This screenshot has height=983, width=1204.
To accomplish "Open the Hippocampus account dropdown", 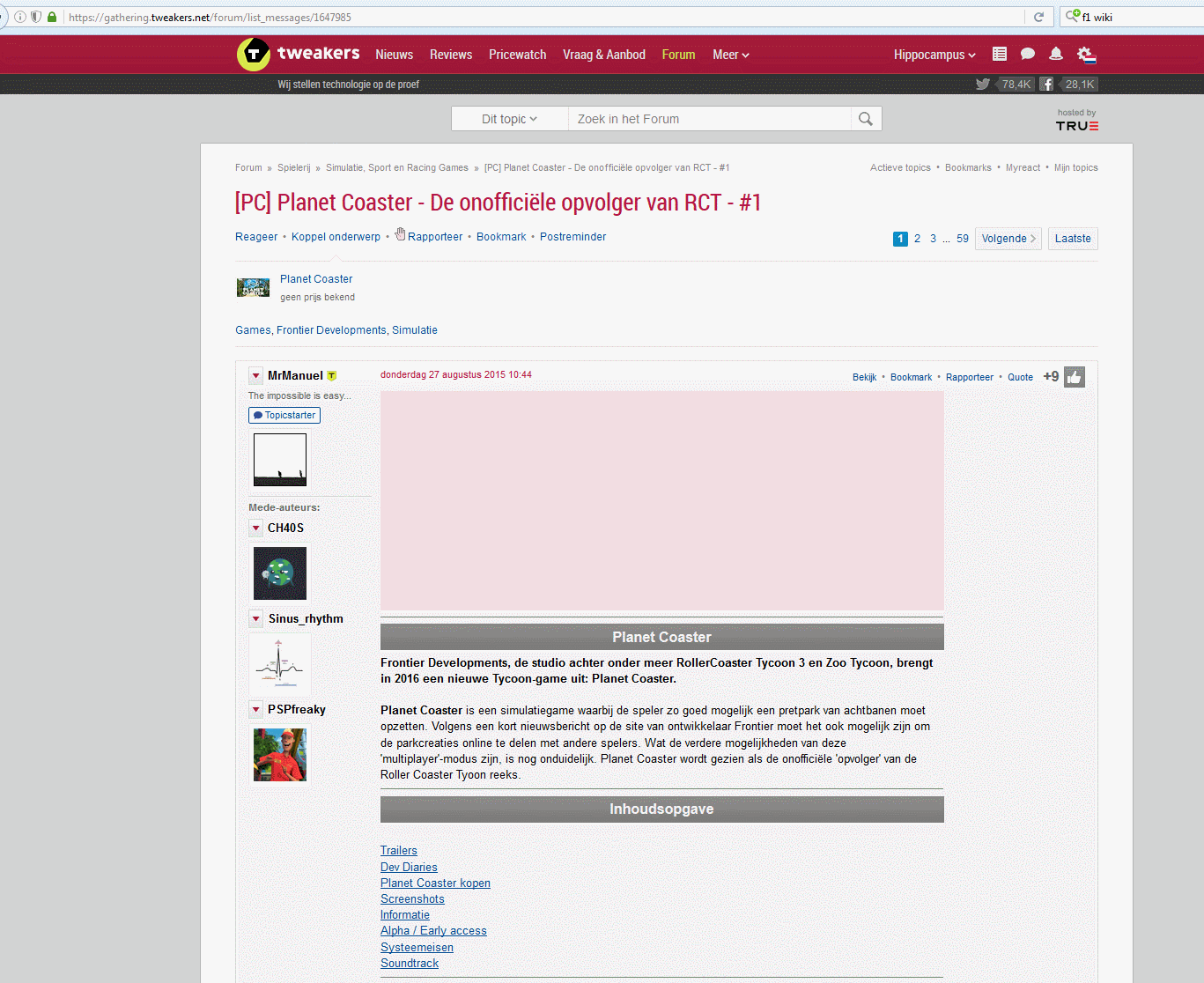I will [x=934, y=55].
